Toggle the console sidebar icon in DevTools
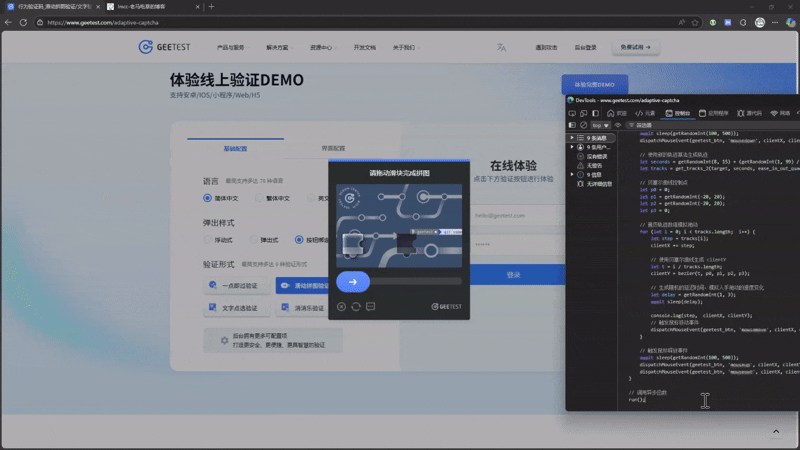The width and height of the screenshot is (800, 450). [x=572, y=125]
